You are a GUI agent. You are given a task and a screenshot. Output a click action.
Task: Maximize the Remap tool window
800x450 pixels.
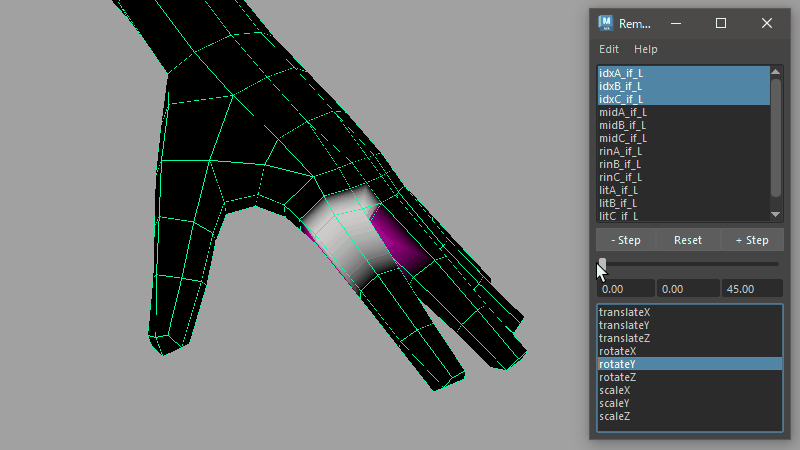(x=721, y=23)
